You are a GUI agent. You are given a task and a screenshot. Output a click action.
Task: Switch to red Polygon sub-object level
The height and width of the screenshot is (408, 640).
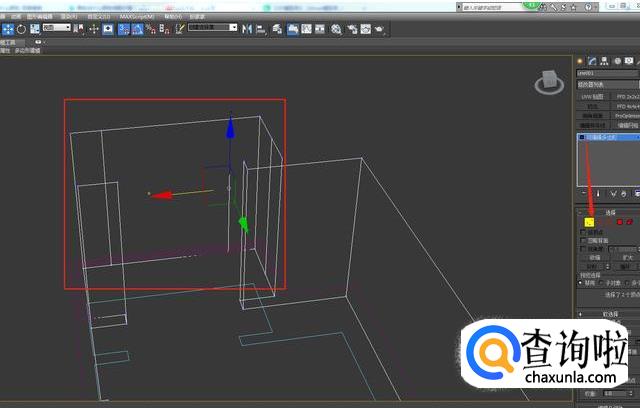point(620,221)
